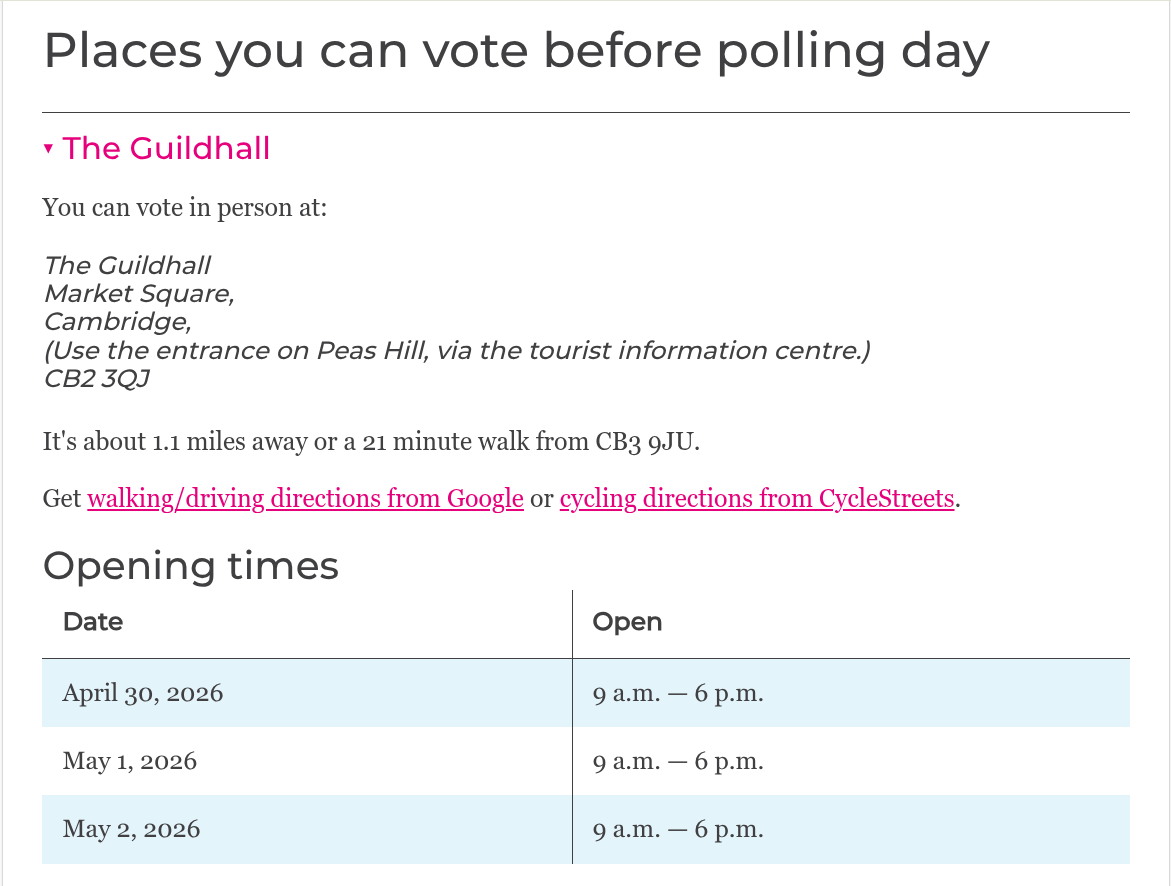
Task: Open cycling directions from CycleStreets link
Action: tap(756, 498)
